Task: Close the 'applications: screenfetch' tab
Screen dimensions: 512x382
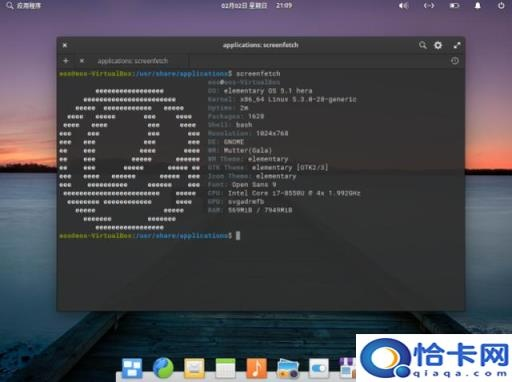Action: pos(82,61)
